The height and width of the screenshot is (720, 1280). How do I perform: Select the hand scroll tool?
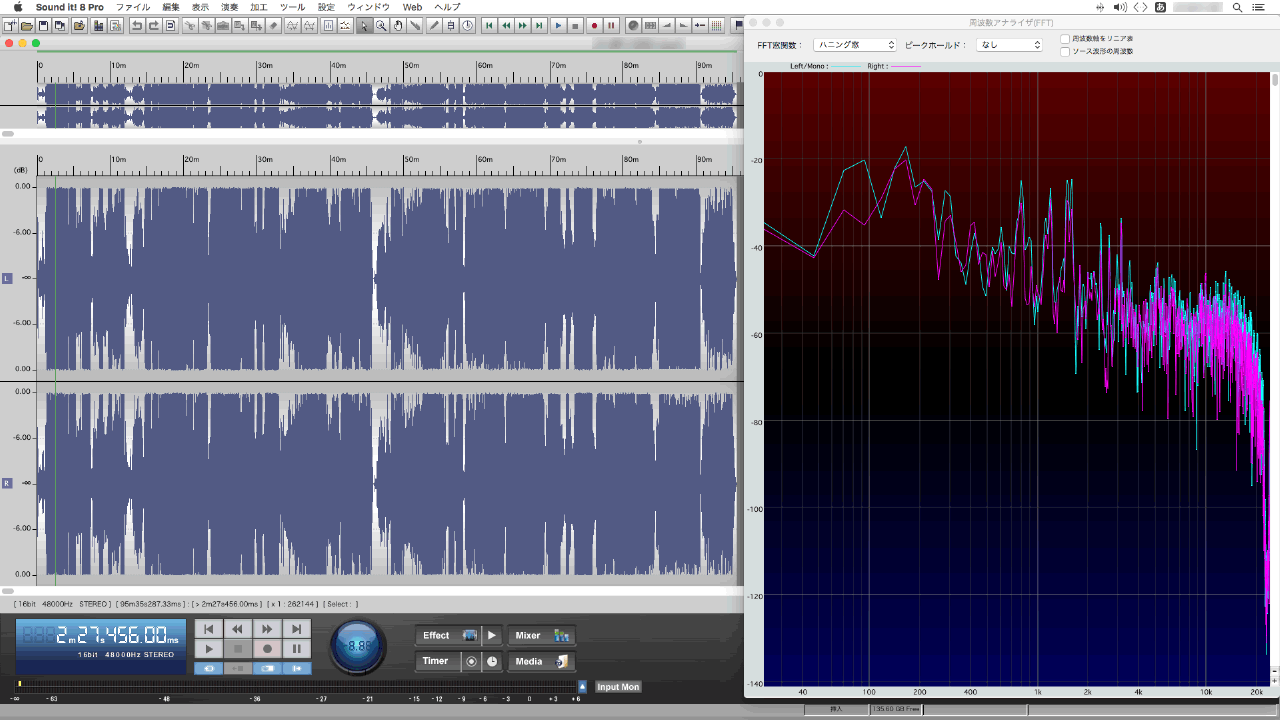tap(398, 25)
